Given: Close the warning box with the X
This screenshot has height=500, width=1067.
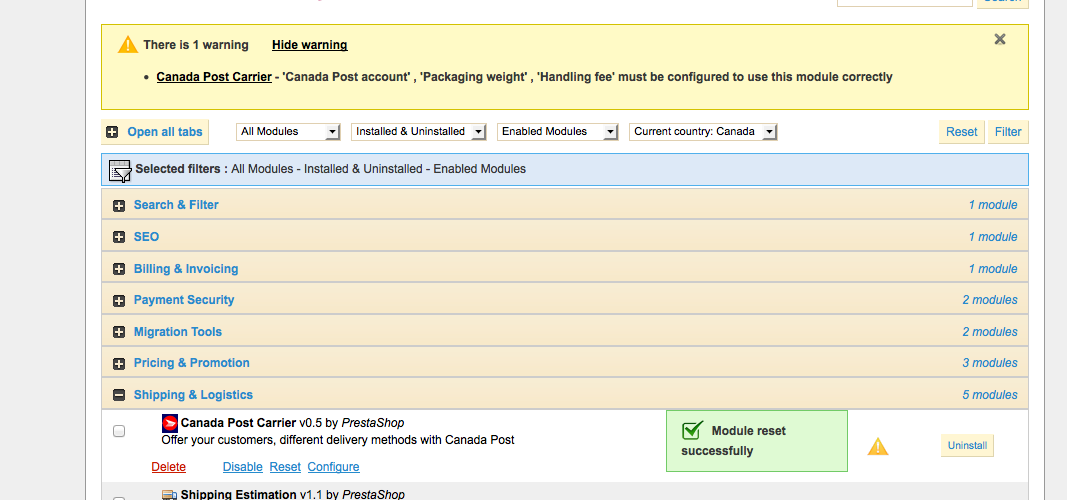Looking at the screenshot, I should pyautogui.click(x=1000, y=39).
